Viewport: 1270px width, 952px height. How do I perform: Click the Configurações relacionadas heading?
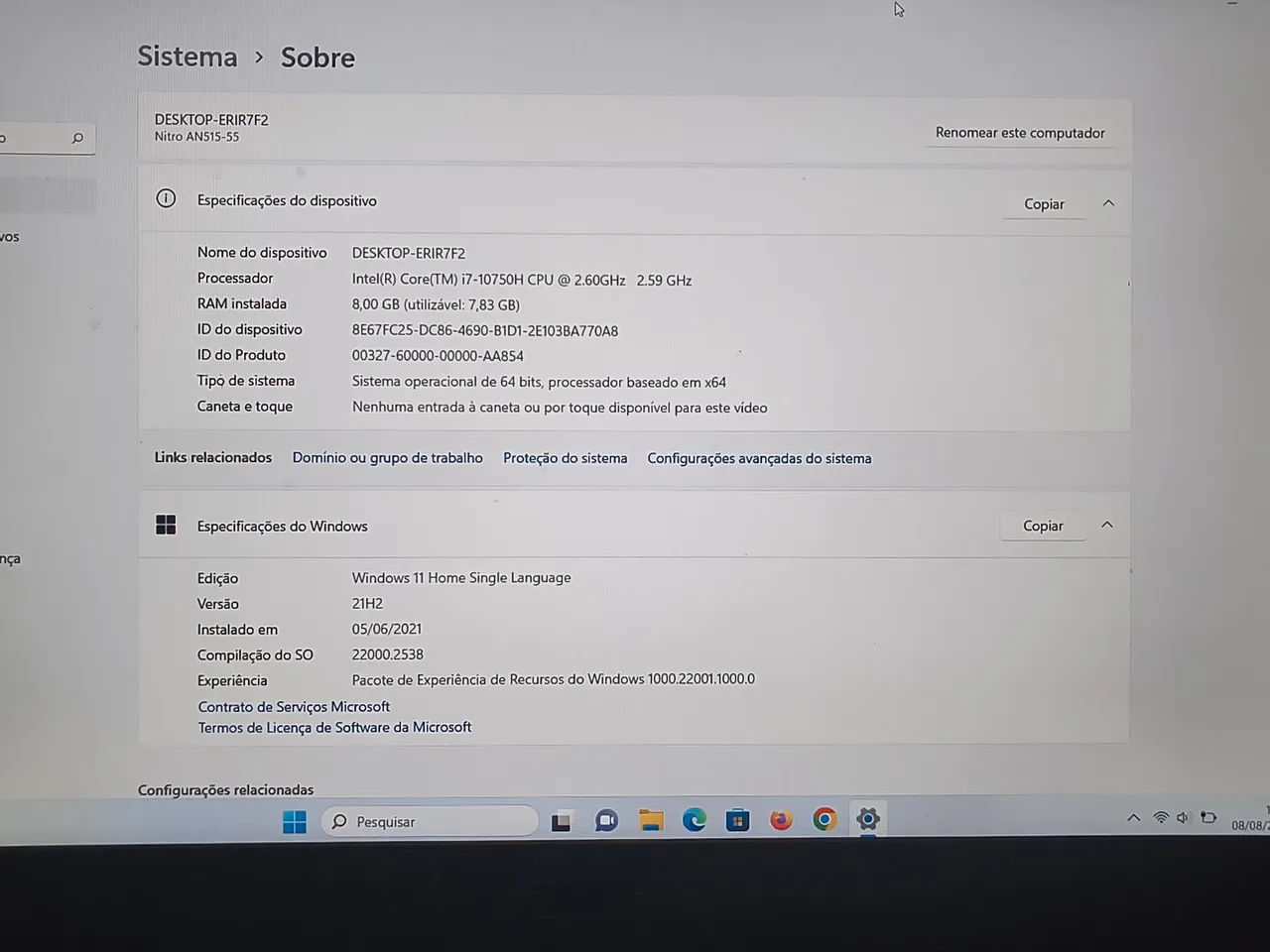pyautogui.click(x=225, y=789)
